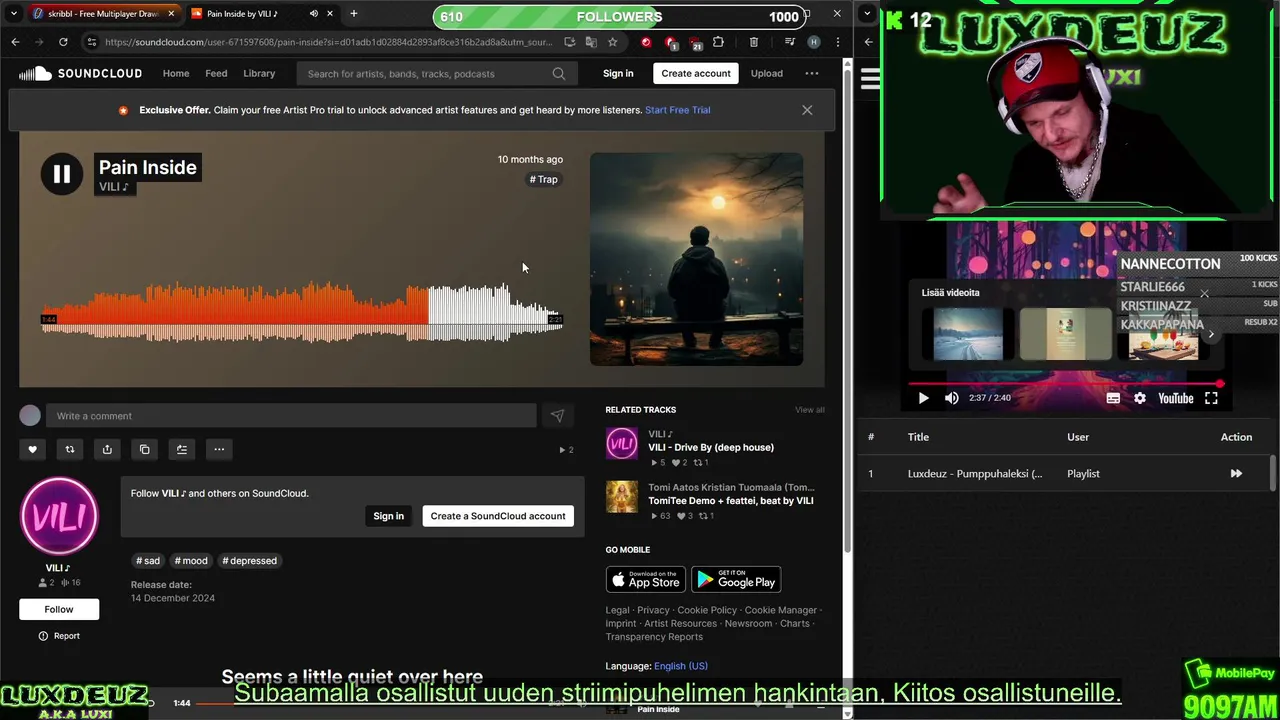Click Sign in in the follow prompt
The width and height of the screenshot is (1280, 720).
click(x=388, y=516)
